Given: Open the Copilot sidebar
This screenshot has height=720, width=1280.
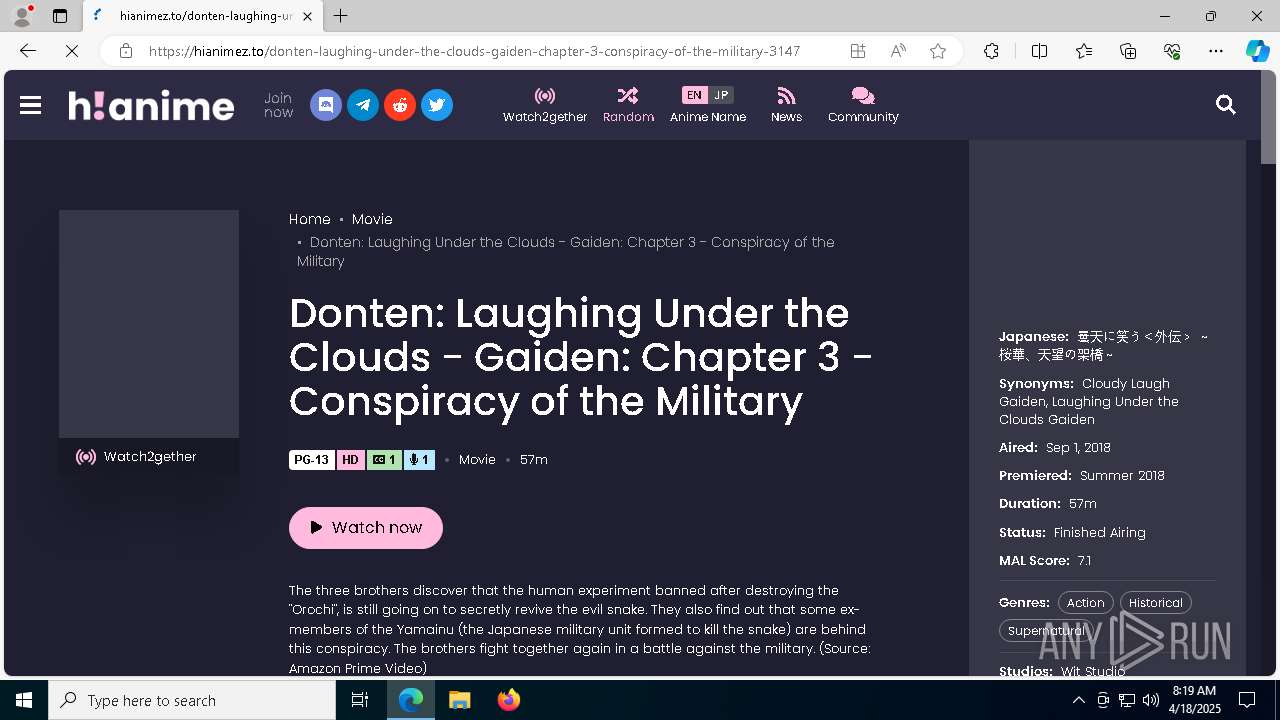Looking at the screenshot, I should coord(1258,51).
